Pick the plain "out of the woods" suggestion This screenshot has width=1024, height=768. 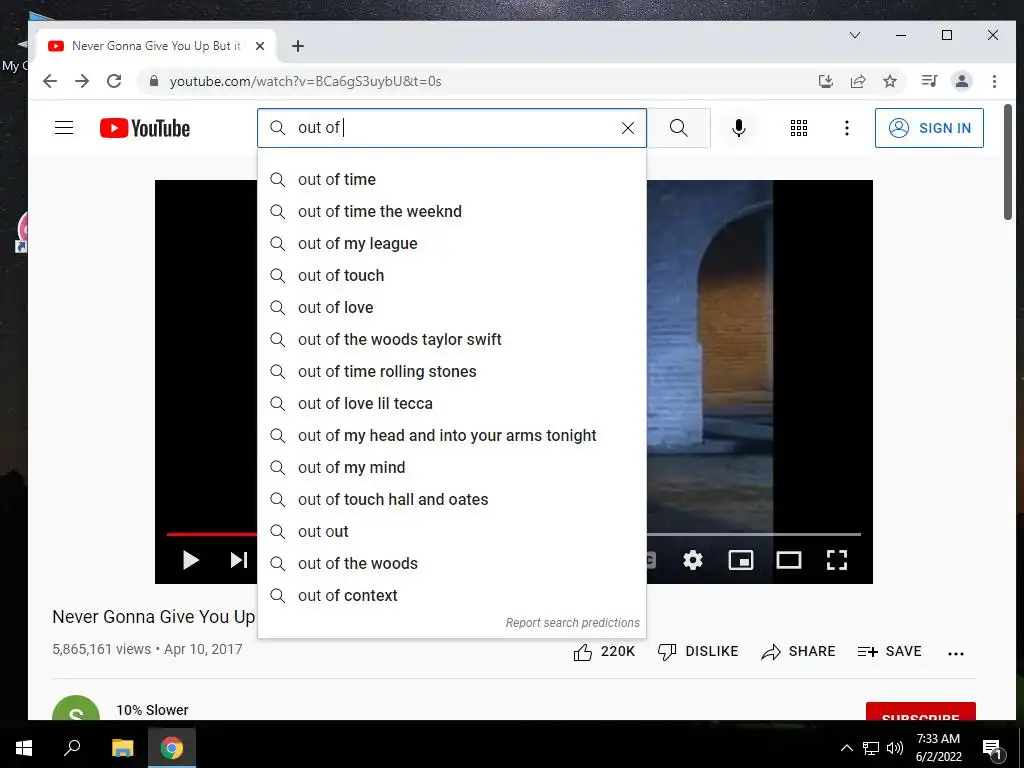pyautogui.click(x=452, y=564)
